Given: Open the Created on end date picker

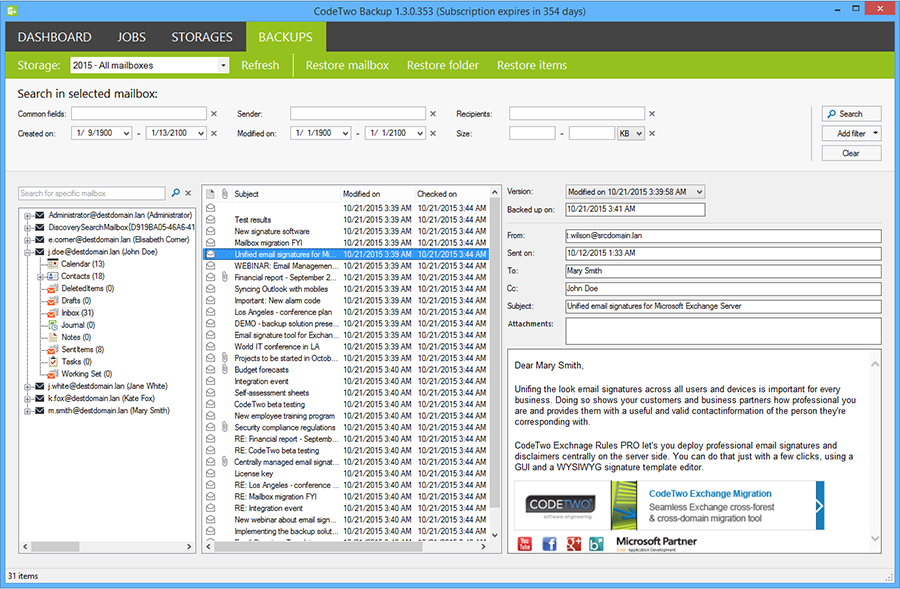Looking at the screenshot, I should coord(201,133).
